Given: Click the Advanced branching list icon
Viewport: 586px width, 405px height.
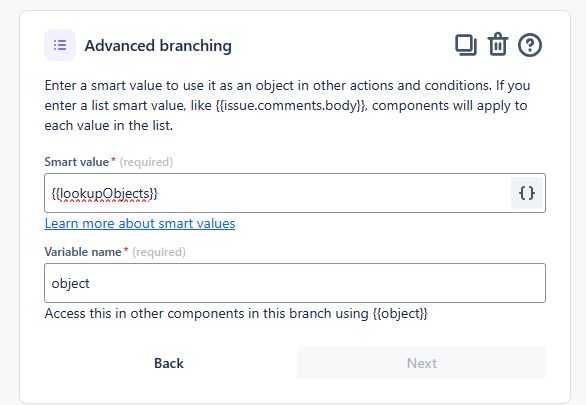Looking at the screenshot, I should [x=60, y=45].
